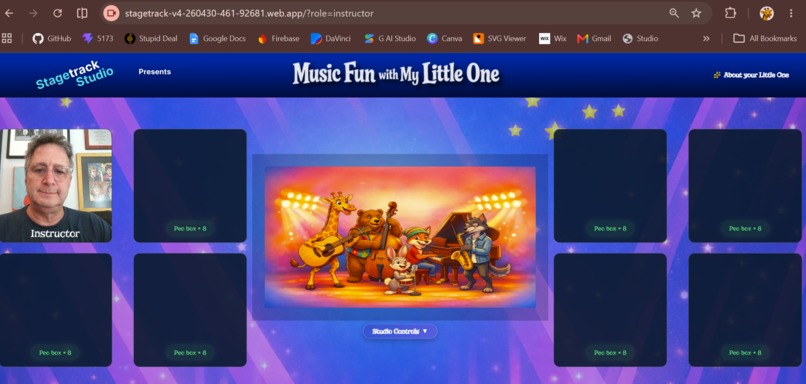Open the About your Little One link
This screenshot has width=806, height=384.
pyautogui.click(x=751, y=75)
